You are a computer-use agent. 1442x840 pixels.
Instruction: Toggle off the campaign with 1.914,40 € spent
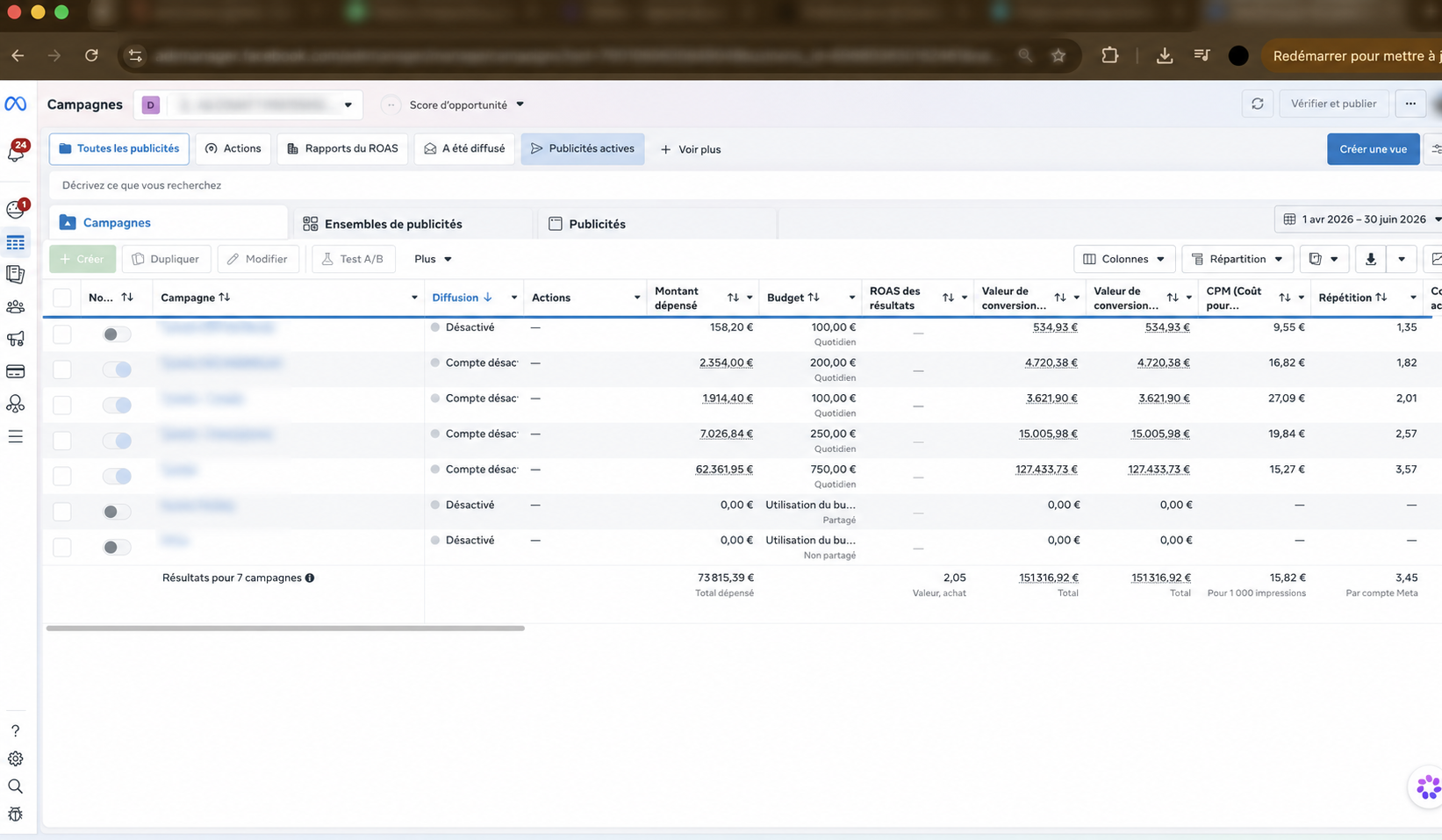coord(117,405)
